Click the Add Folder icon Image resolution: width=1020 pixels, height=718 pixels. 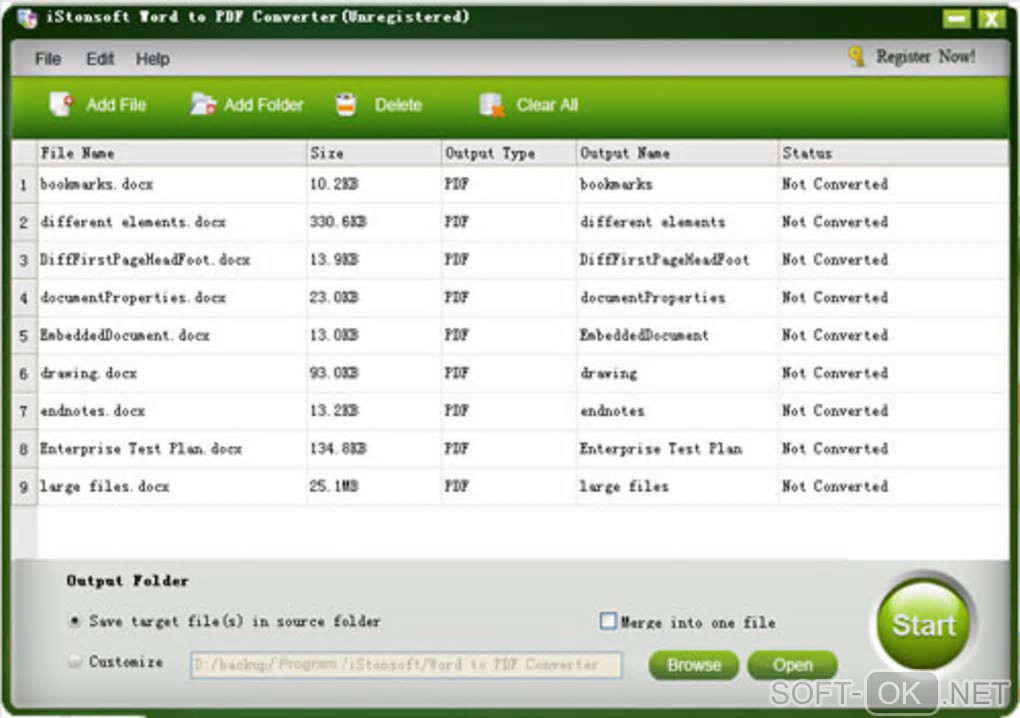[x=203, y=104]
